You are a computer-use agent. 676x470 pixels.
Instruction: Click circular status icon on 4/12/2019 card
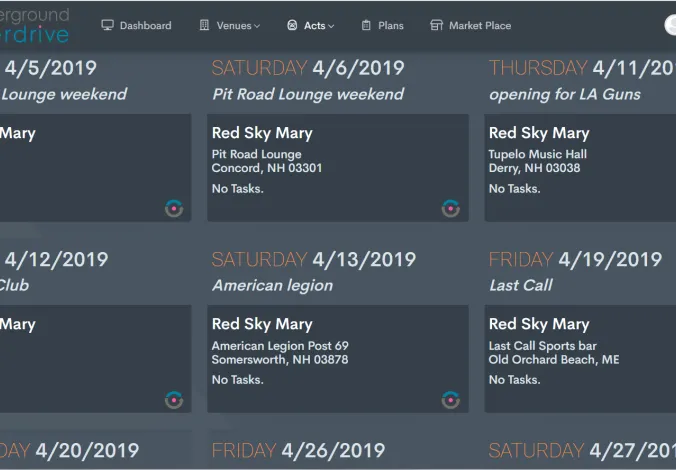[x=174, y=400]
